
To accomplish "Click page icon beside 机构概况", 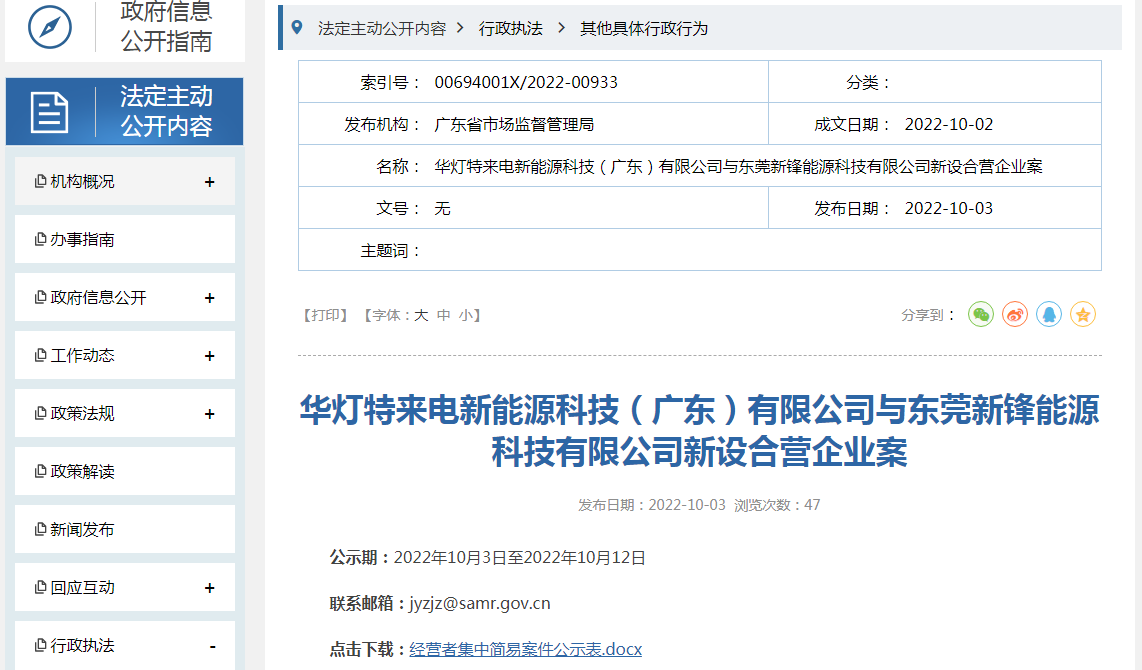I will [41, 181].
